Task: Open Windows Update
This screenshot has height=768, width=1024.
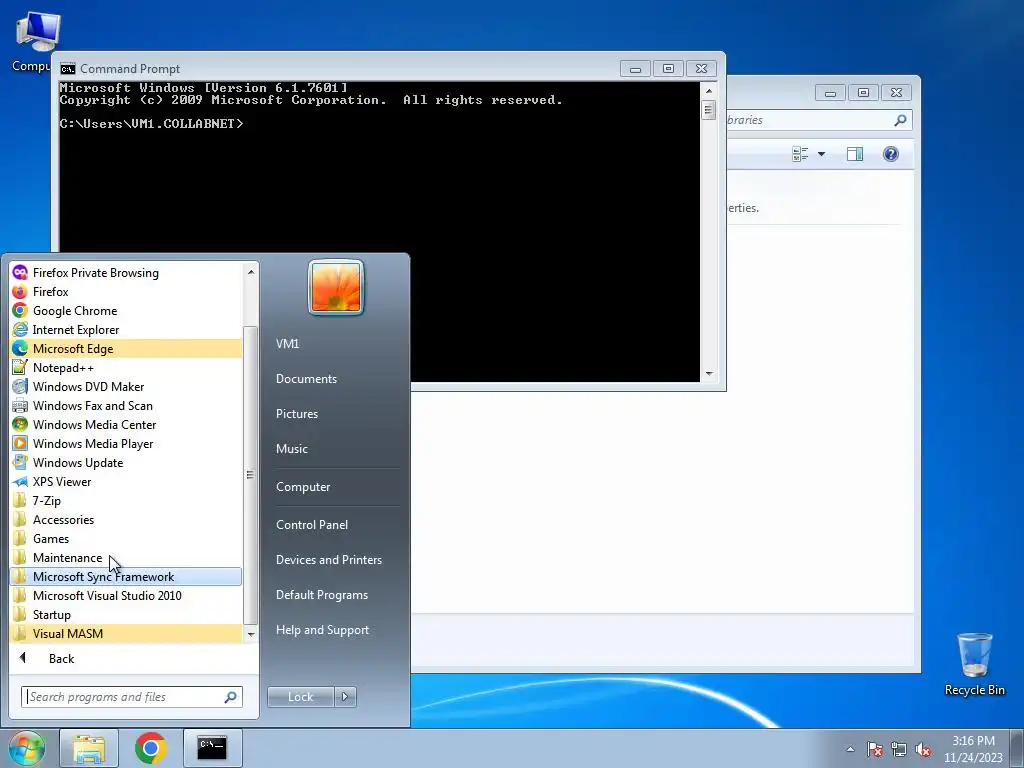Action: [x=126, y=462]
